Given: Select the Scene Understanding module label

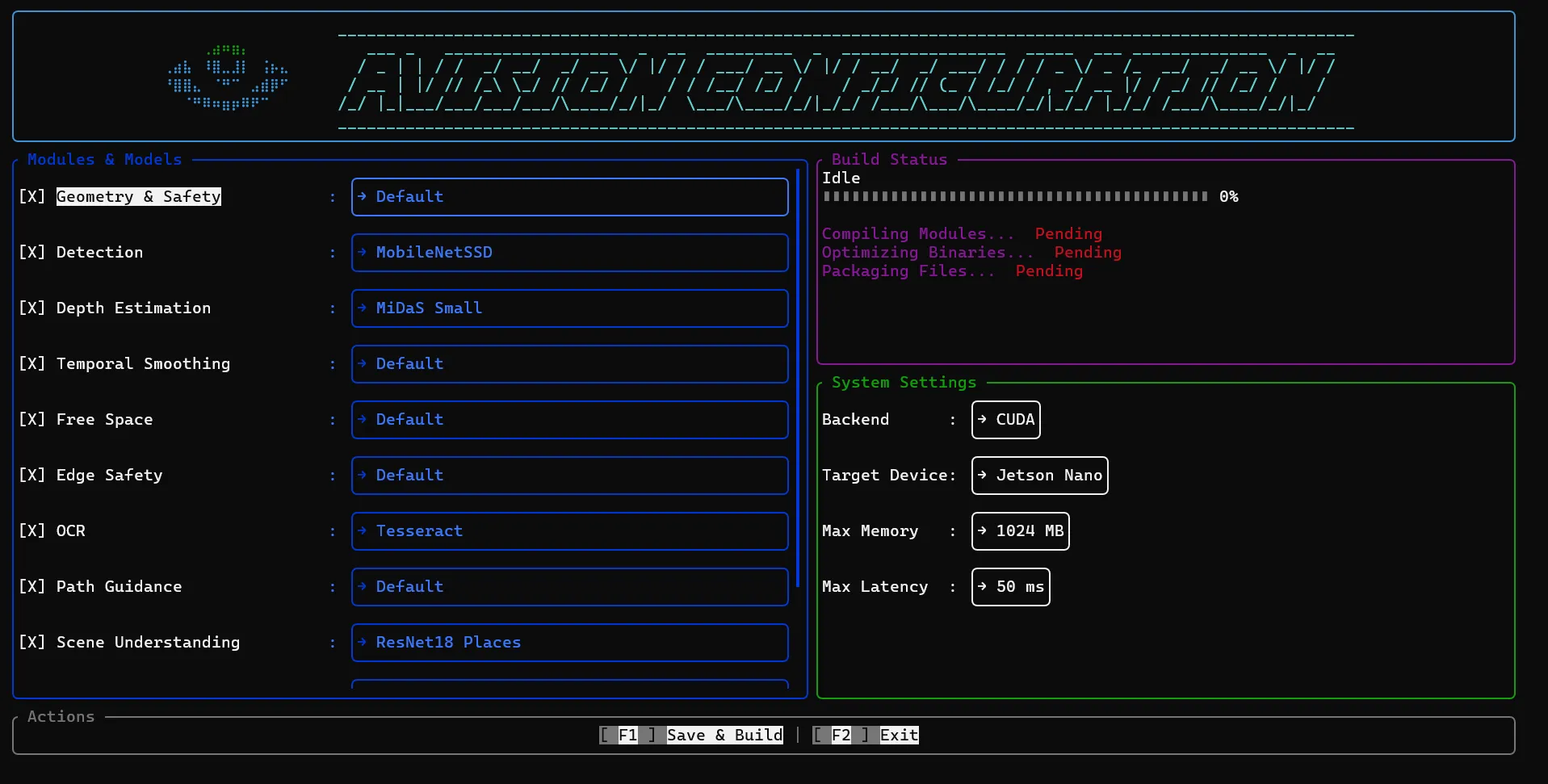Looking at the screenshot, I should (149, 643).
